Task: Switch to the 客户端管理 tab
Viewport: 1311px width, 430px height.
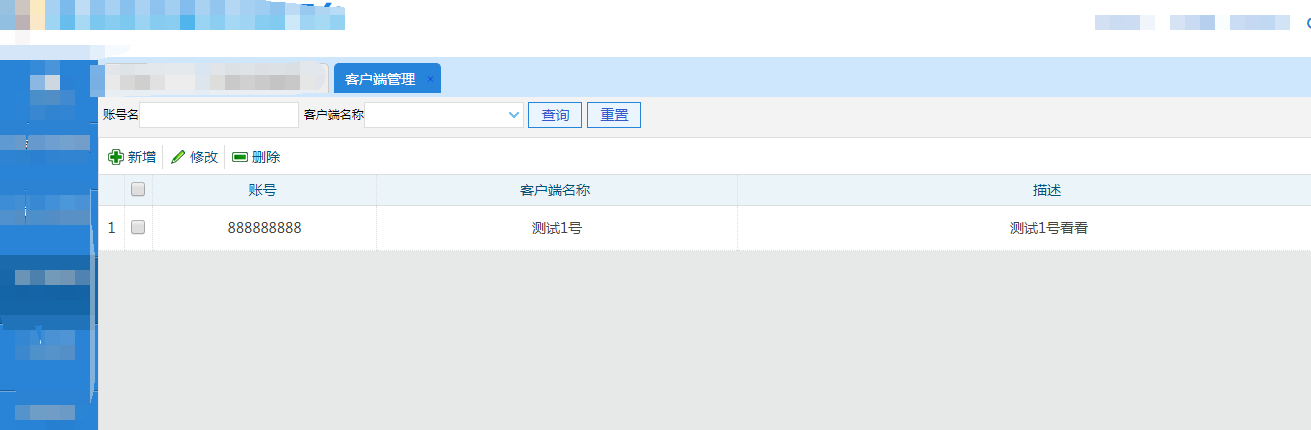Action: [380, 79]
